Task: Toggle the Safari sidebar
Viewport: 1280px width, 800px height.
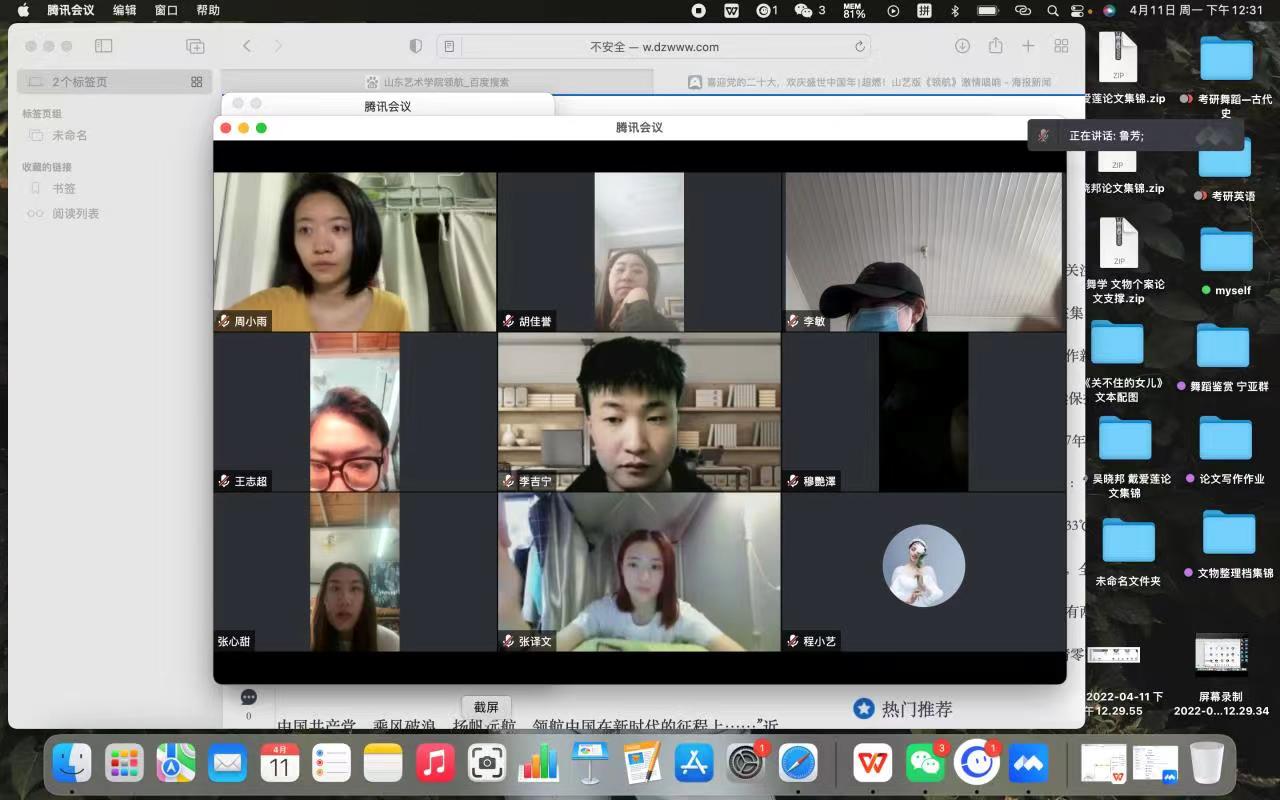Action: click(103, 46)
